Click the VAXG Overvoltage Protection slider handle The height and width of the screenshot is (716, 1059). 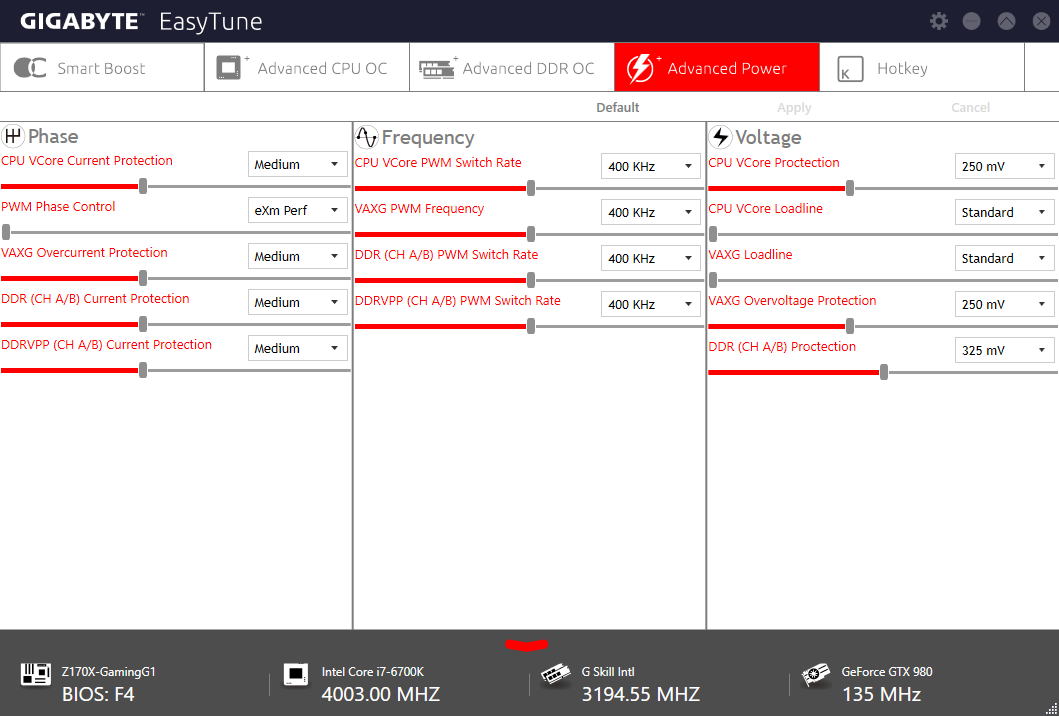tap(850, 326)
